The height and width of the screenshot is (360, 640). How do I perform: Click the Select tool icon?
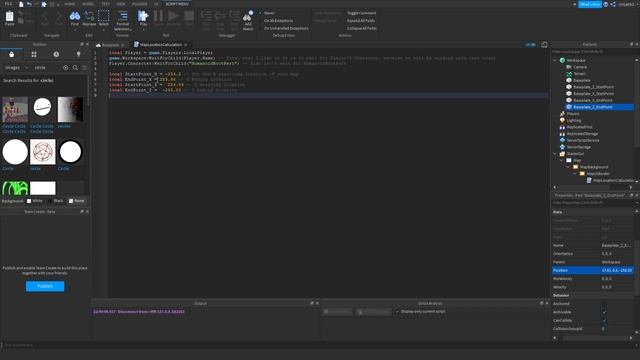click(x=104, y=16)
